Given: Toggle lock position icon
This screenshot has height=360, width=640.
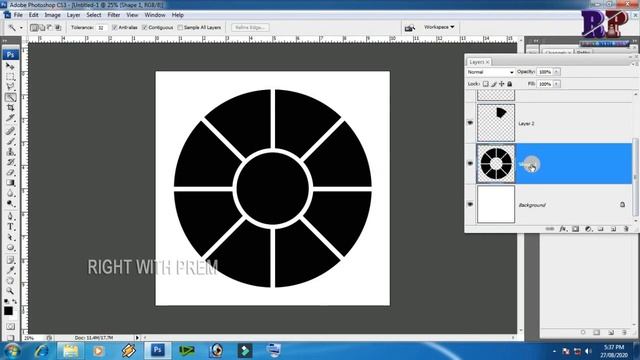Looking at the screenshot, I should click(502, 84).
